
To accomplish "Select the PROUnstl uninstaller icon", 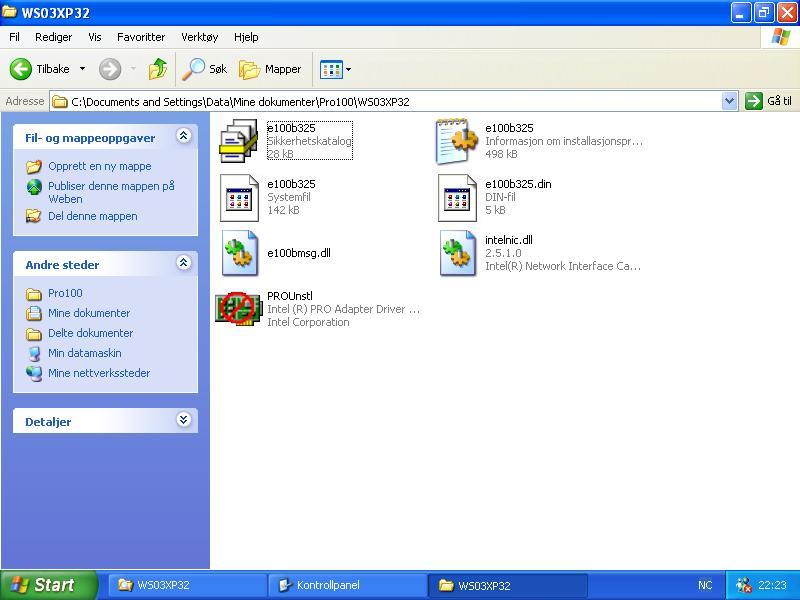I will (x=238, y=308).
